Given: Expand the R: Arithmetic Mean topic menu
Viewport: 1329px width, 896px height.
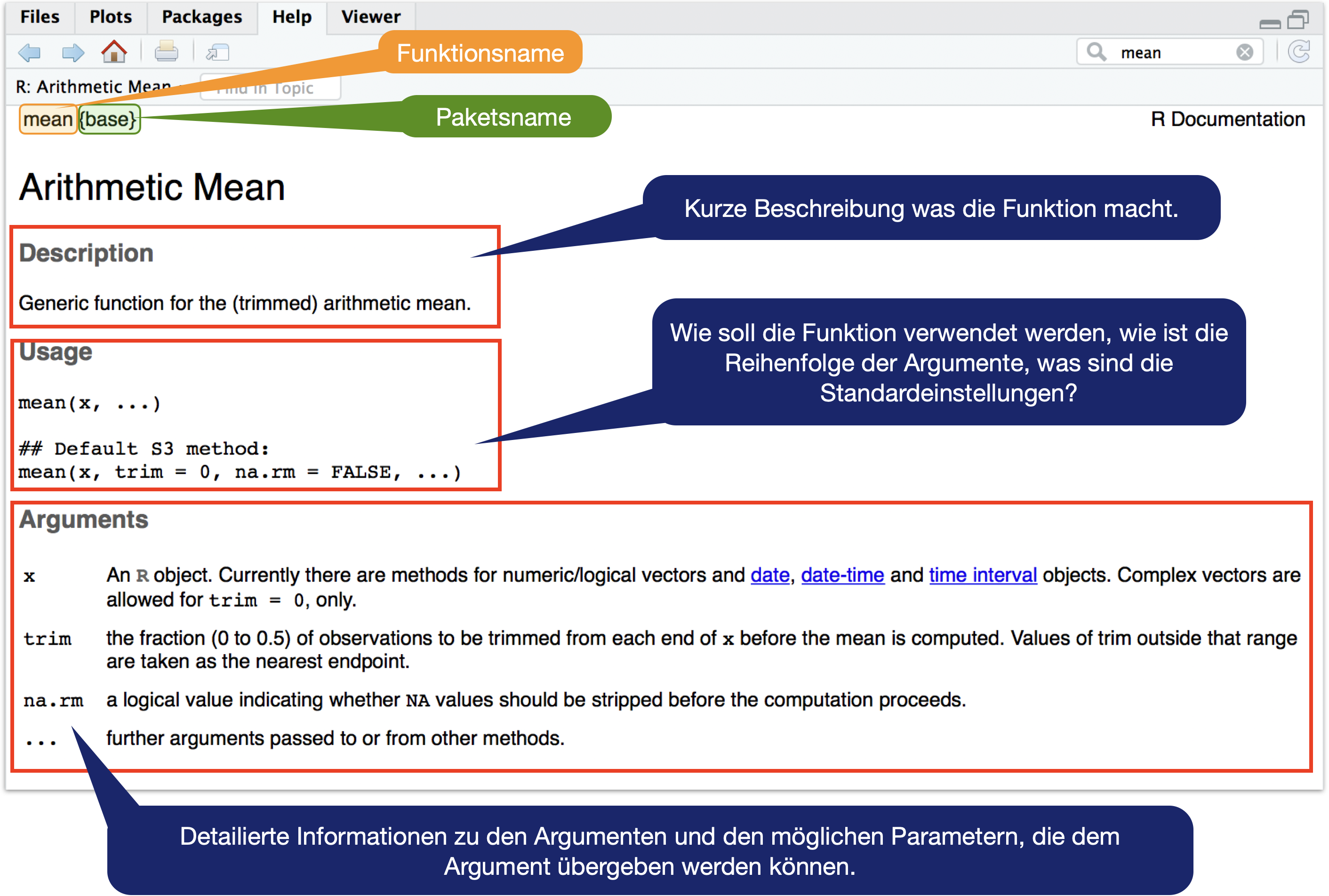Looking at the screenshot, I should point(94,87).
